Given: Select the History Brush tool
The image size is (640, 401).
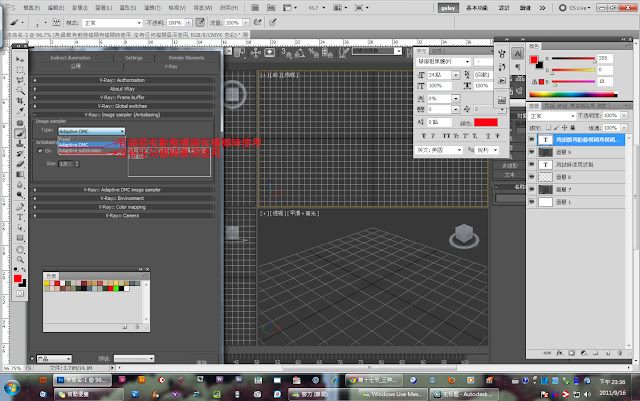Looking at the screenshot, I should click(x=20, y=154).
